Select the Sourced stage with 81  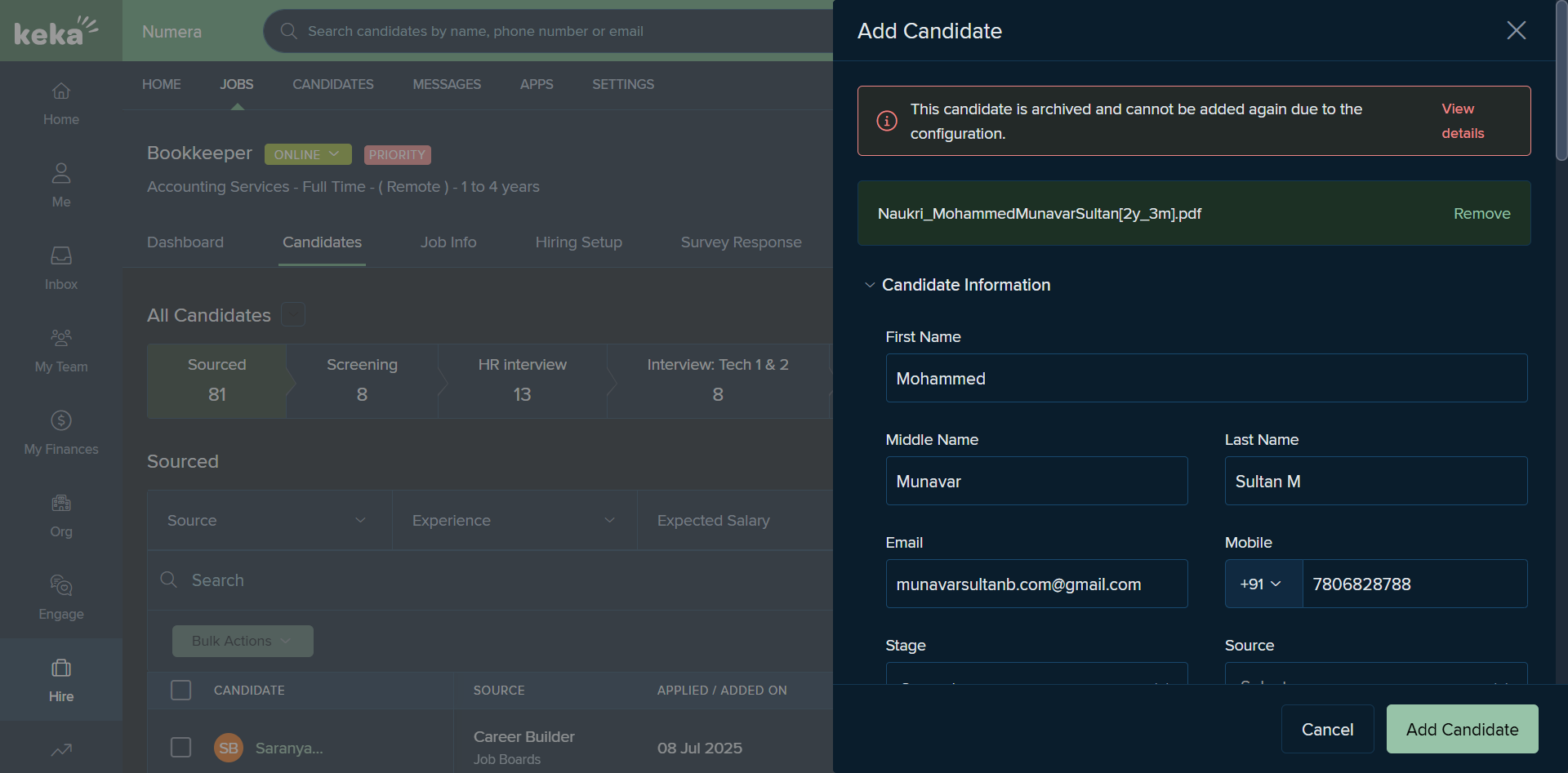217,380
